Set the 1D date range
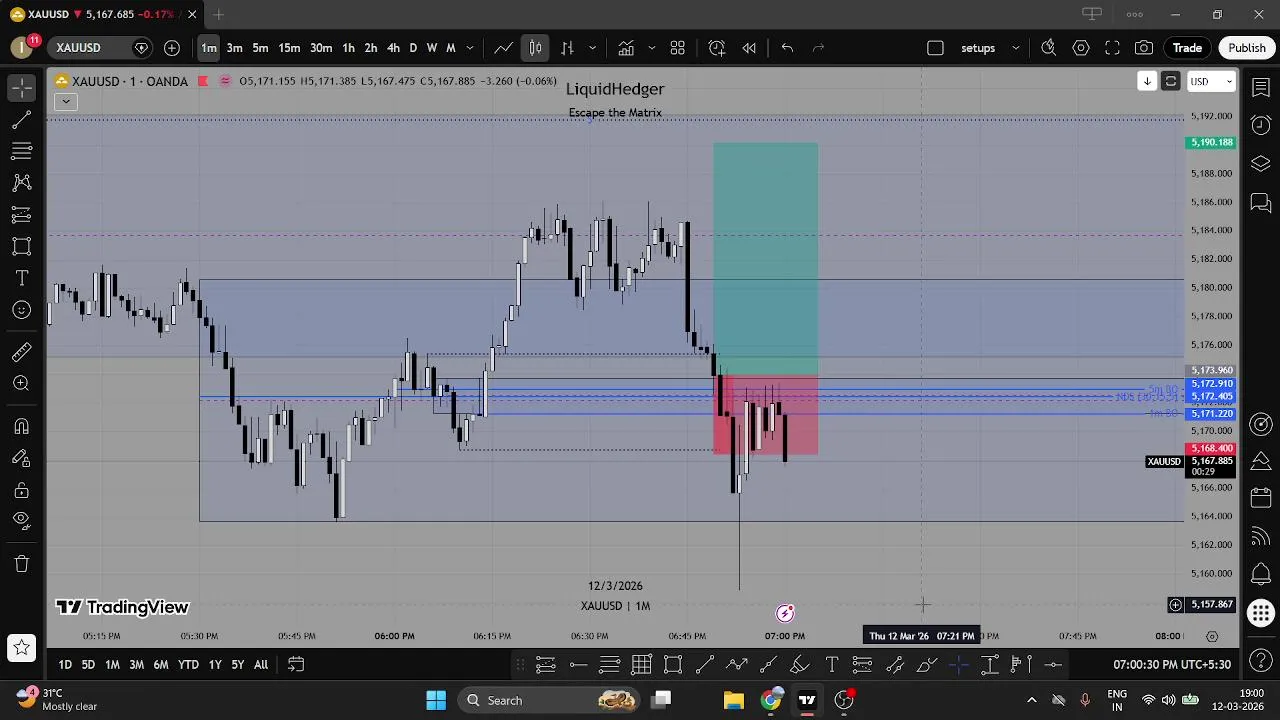The height and width of the screenshot is (720, 1280). [x=65, y=664]
